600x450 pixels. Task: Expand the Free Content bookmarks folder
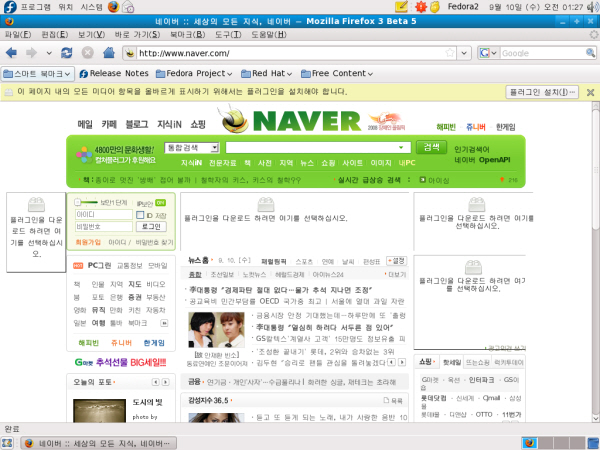(x=337, y=73)
